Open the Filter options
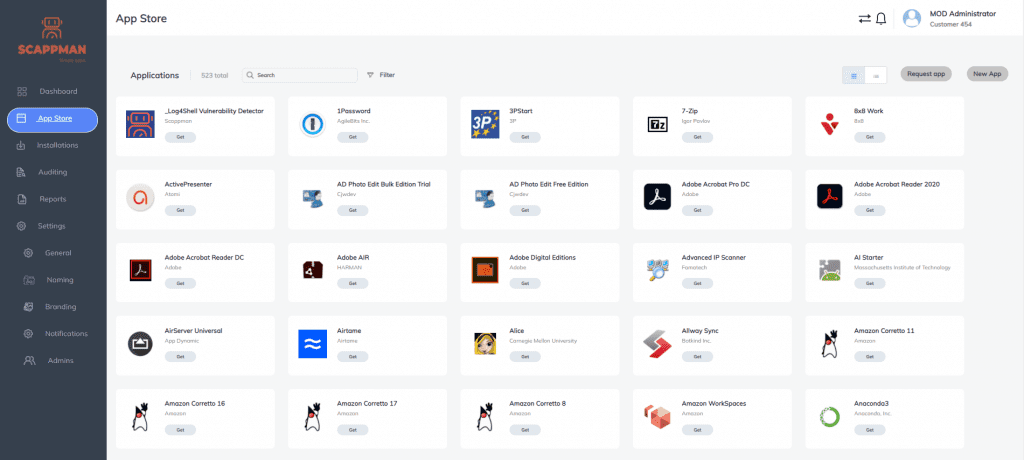Image resolution: width=1024 pixels, height=460 pixels. [x=381, y=75]
